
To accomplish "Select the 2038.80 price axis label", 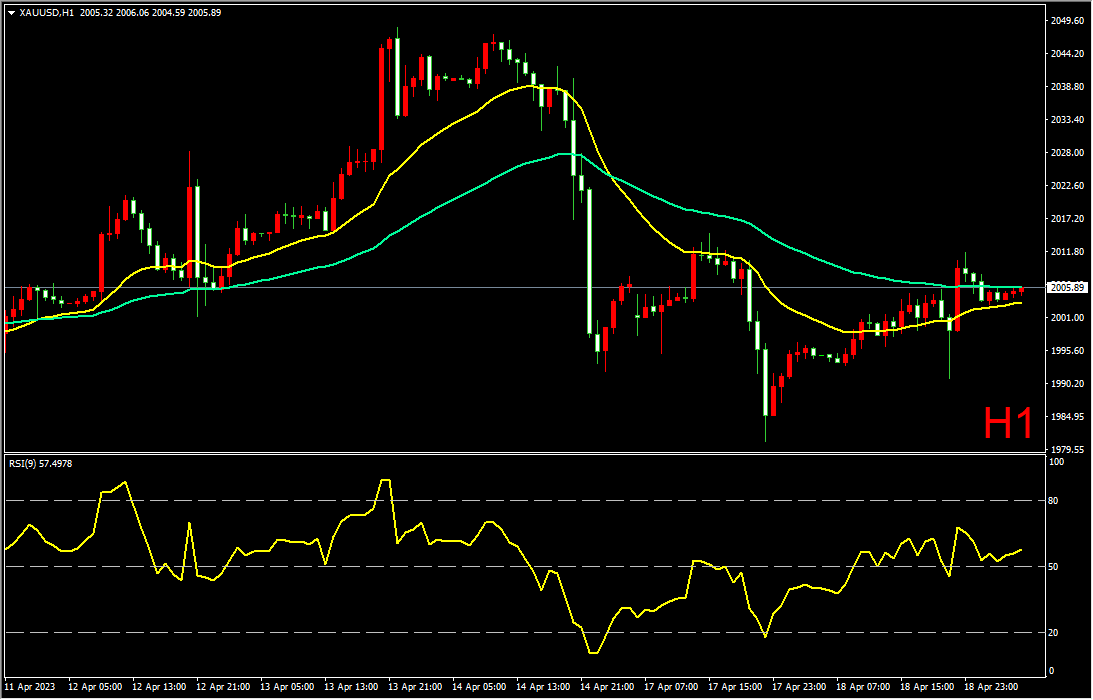I will tap(1067, 86).
